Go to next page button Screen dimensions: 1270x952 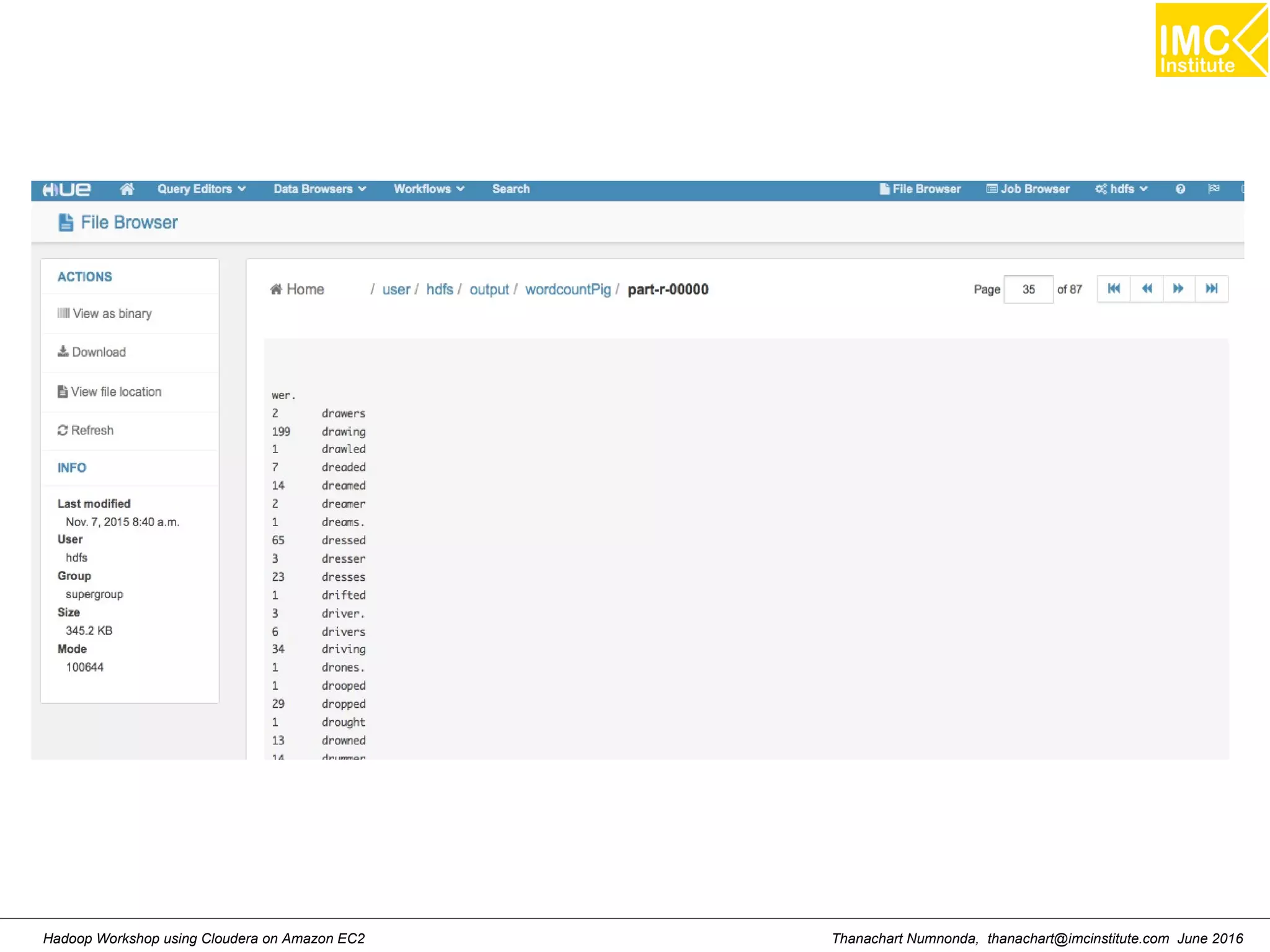pos(1179,289)
